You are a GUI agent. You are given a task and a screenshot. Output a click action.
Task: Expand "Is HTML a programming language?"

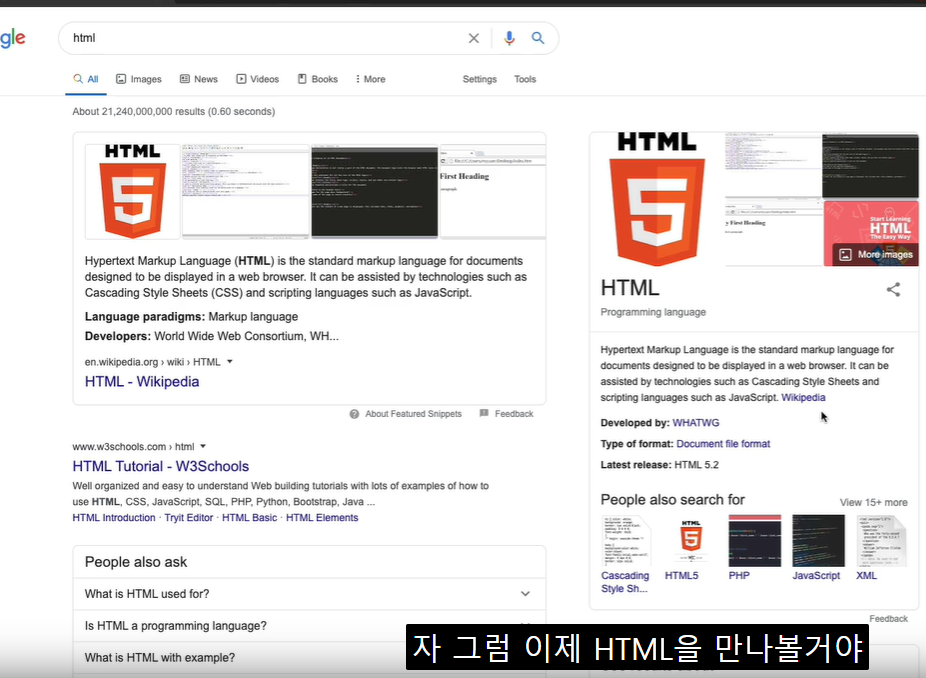[x=309, y=626]
